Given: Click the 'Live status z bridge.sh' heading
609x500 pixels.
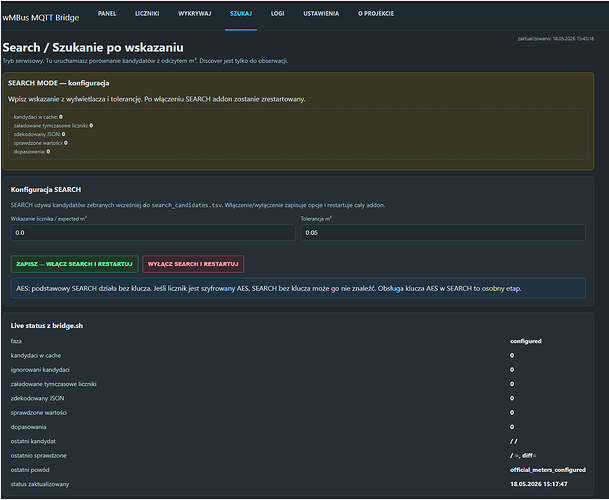Looking at the screenshot, I should click(x=47, y=326).
